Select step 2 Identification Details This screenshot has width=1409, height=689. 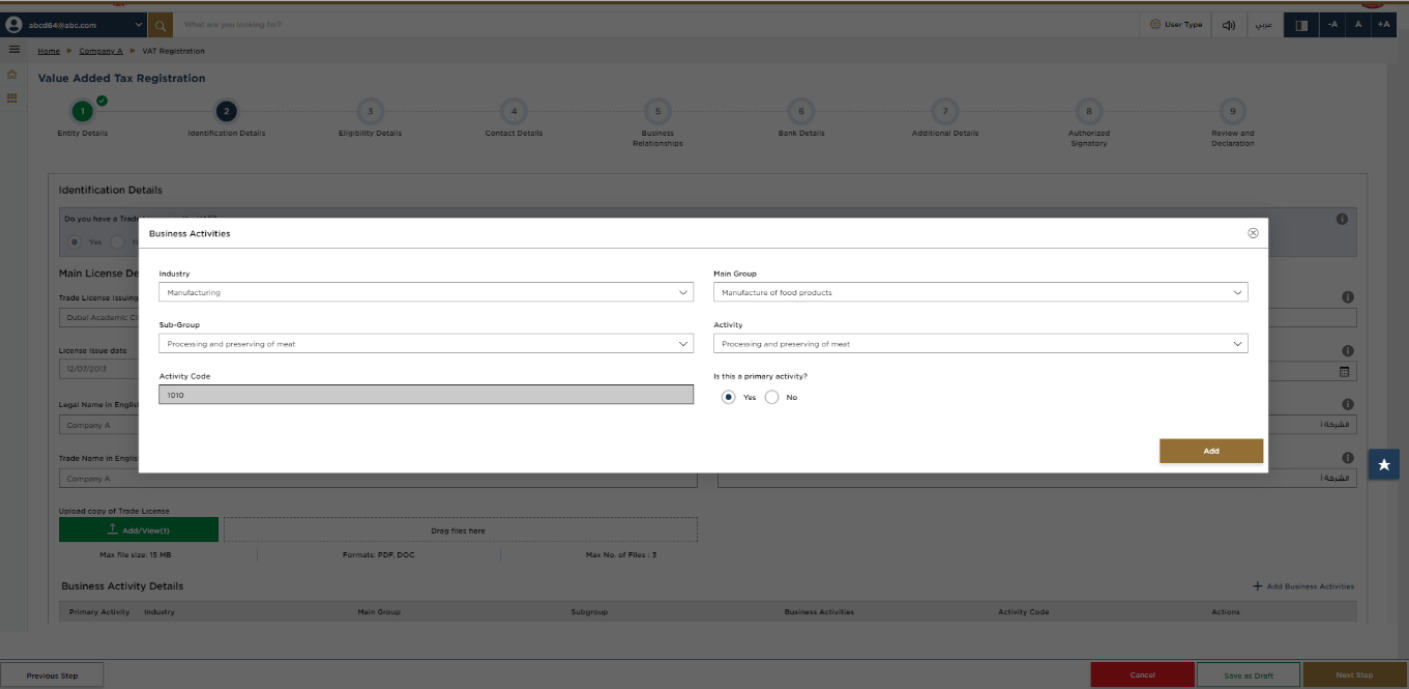[227, 111]
